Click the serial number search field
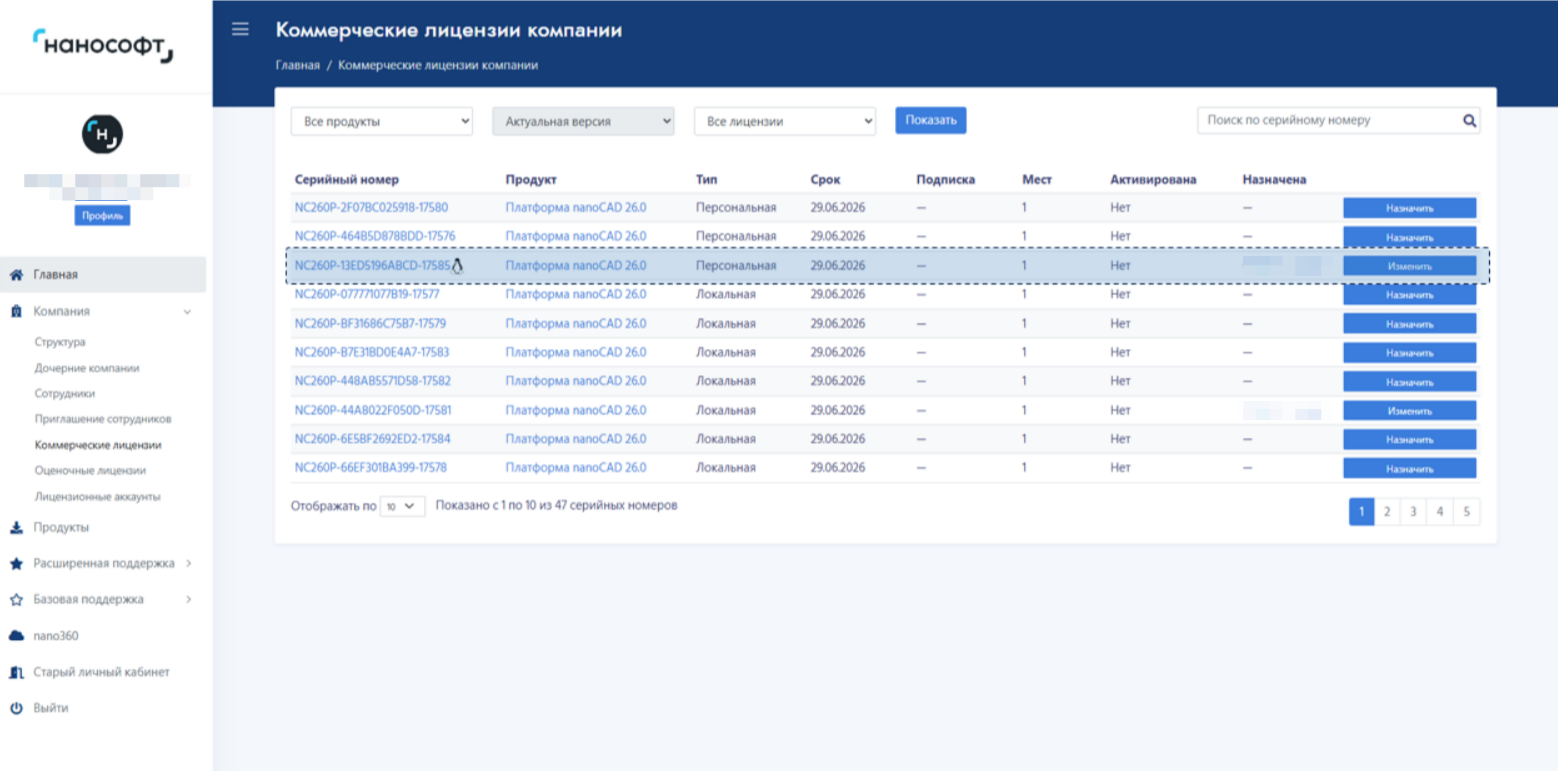The width and height of the screenshot is (1558, 771). pyautogui.click(x=1328, y=120)
